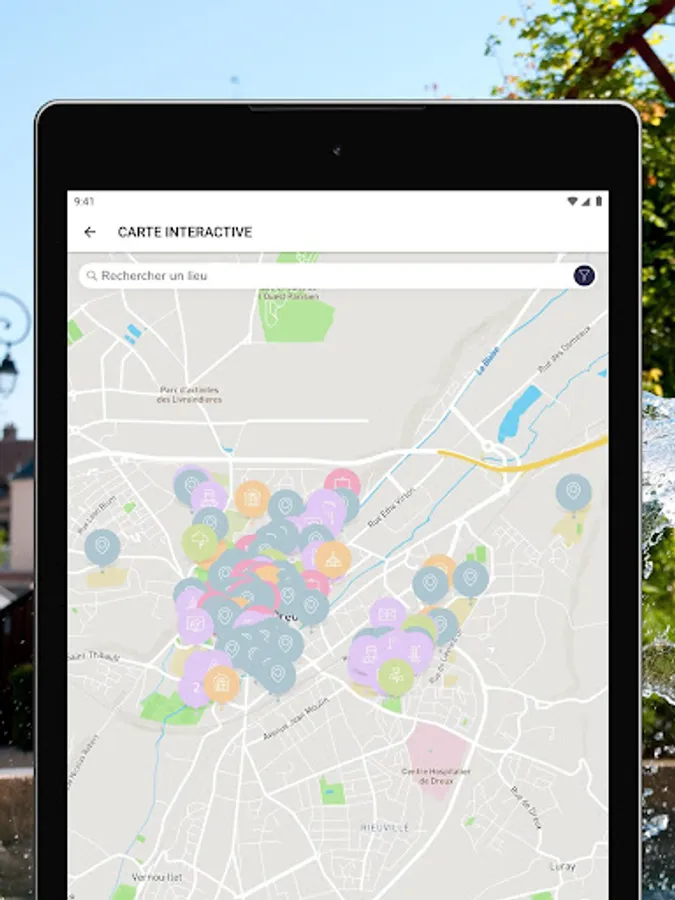Go back using the arrow beside Carte Interactive
Image resolution: width=675 pixels, height=900 pixels.
click(x=90, y=232)
